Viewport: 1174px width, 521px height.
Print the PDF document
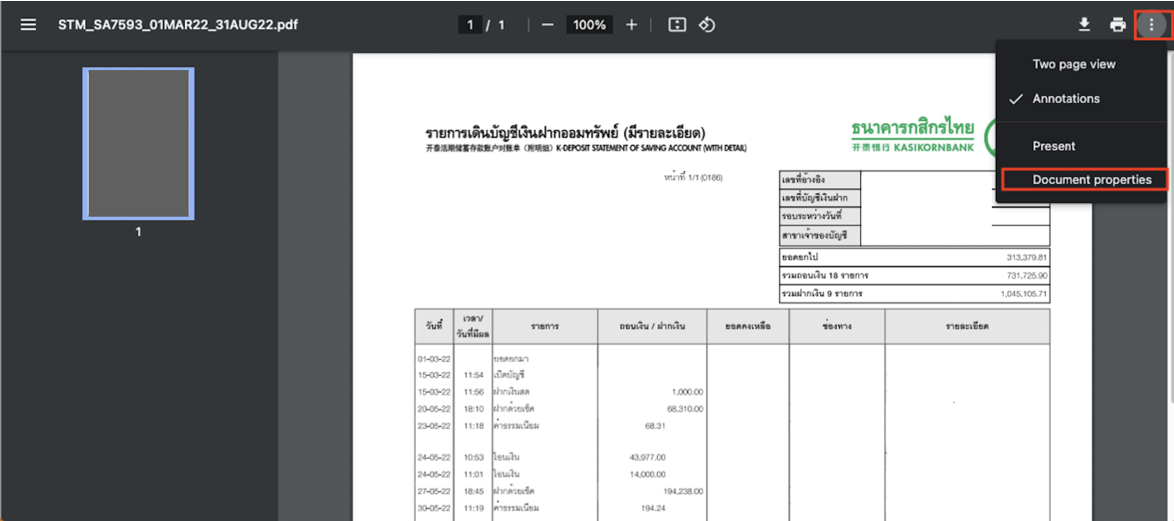click(x=1118, y=25)
